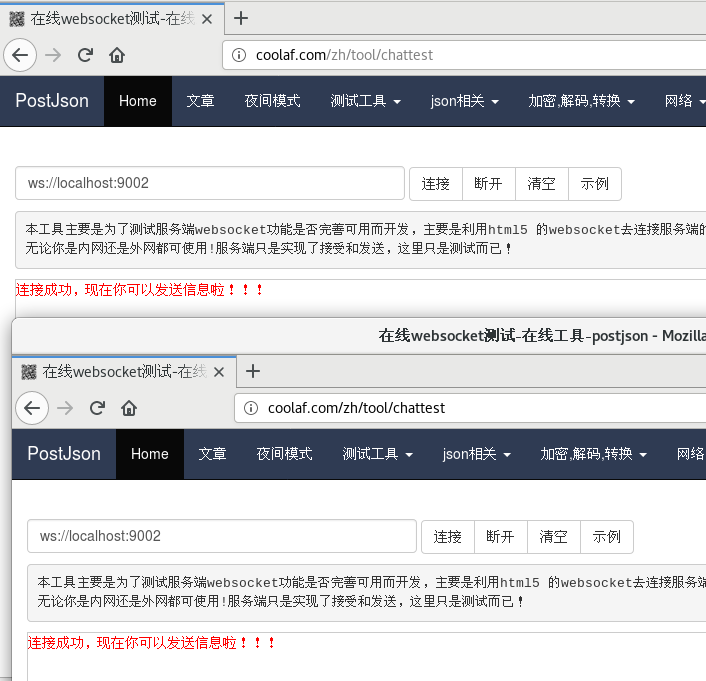Click the tab favicon in the rear window

tap(17, 19)
